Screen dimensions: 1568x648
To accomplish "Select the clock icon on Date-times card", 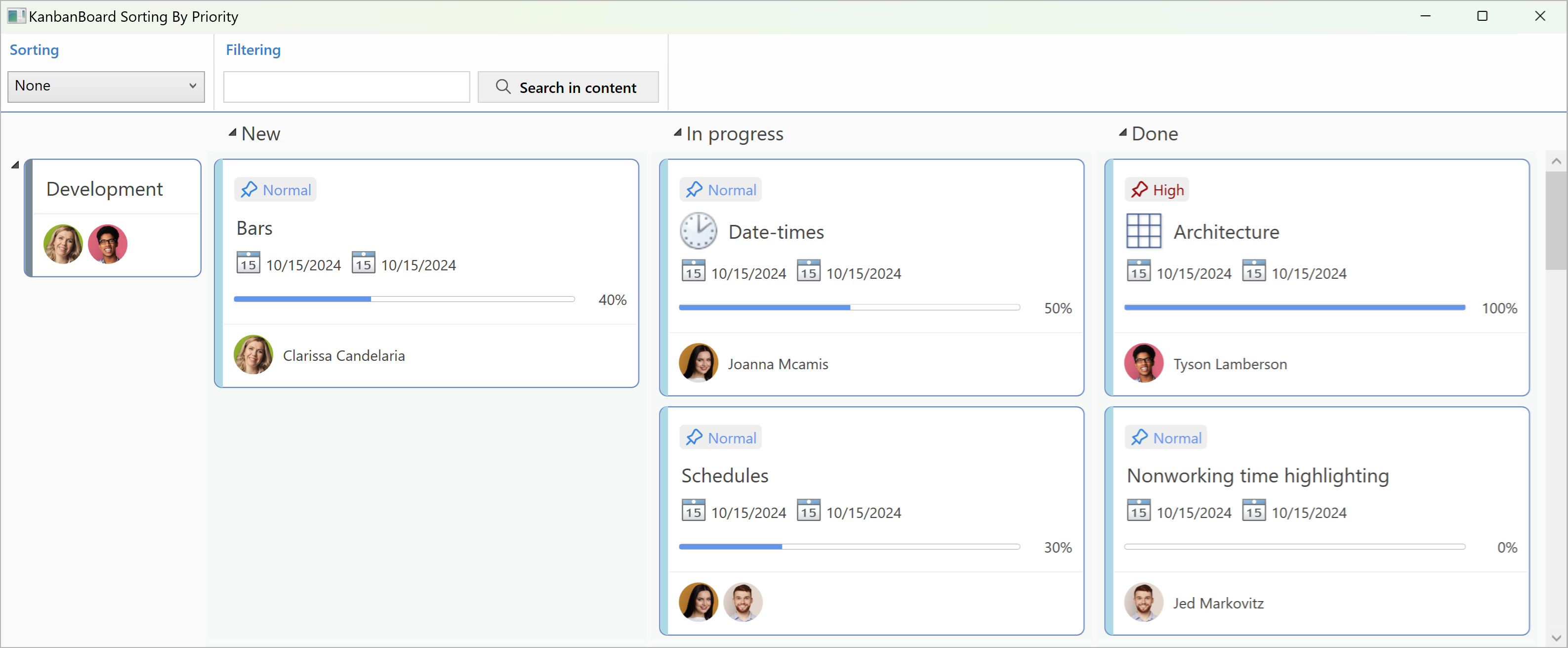I will [698, 231].
